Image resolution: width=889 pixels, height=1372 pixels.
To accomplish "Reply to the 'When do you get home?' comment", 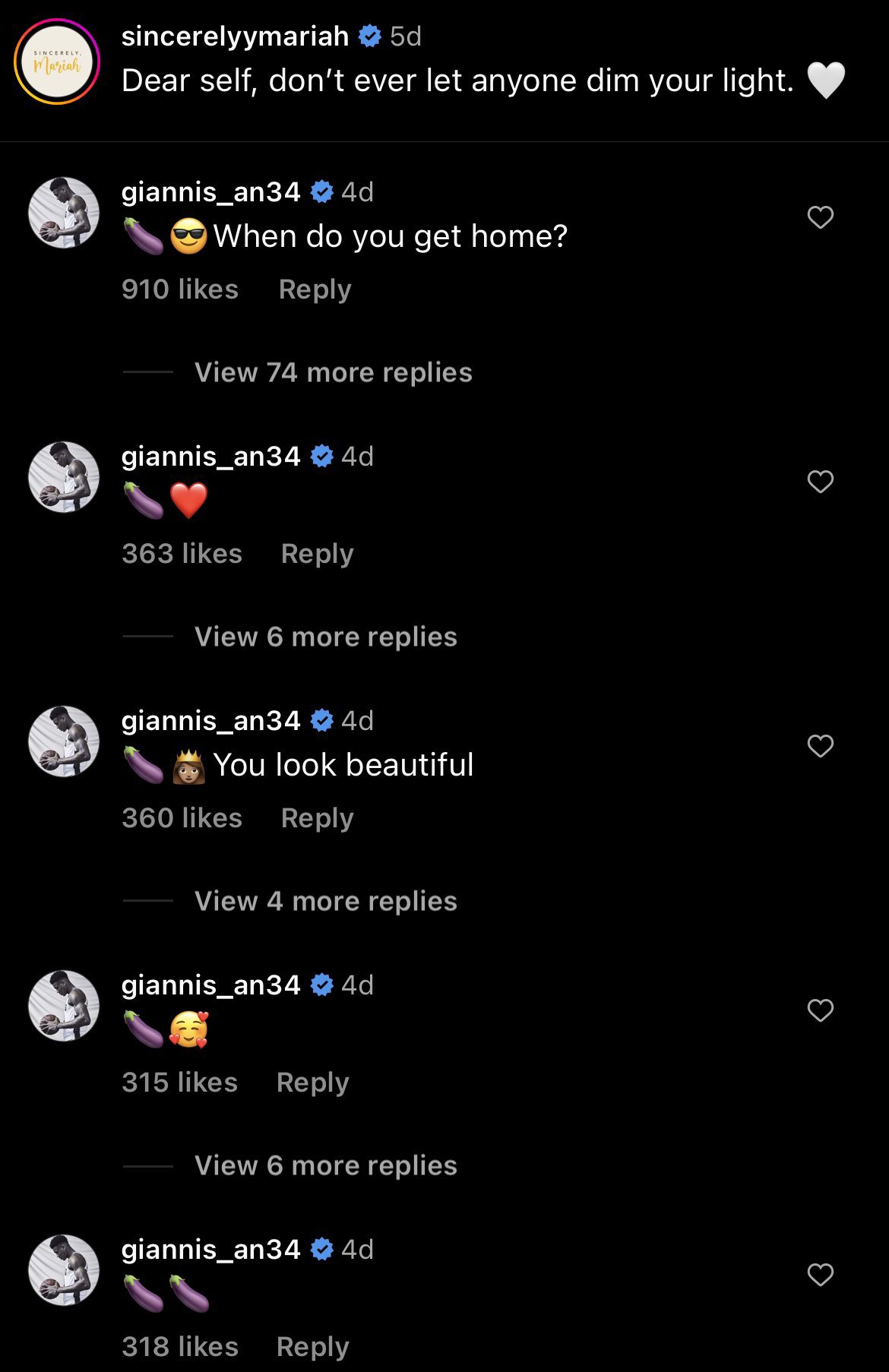I will coord(315,289).
